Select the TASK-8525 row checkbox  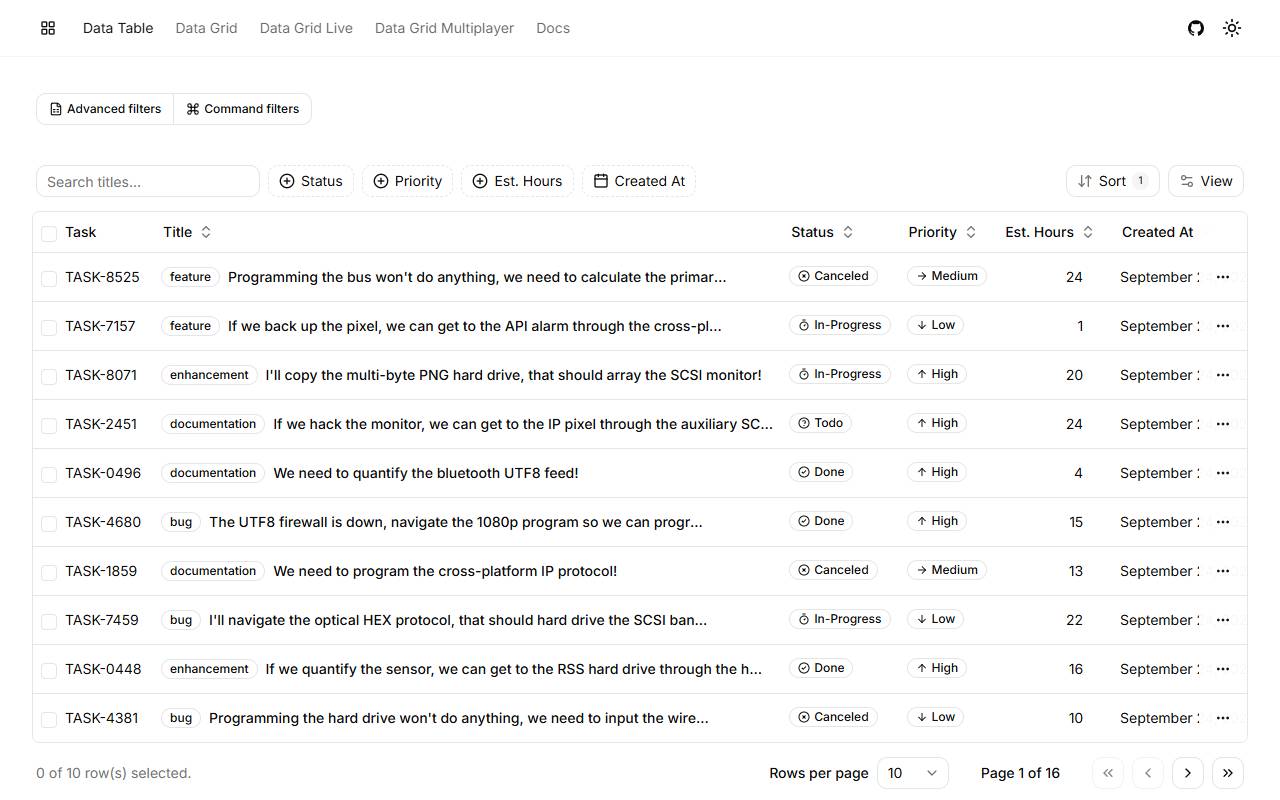pyautogui.click(x=49, y=278)
